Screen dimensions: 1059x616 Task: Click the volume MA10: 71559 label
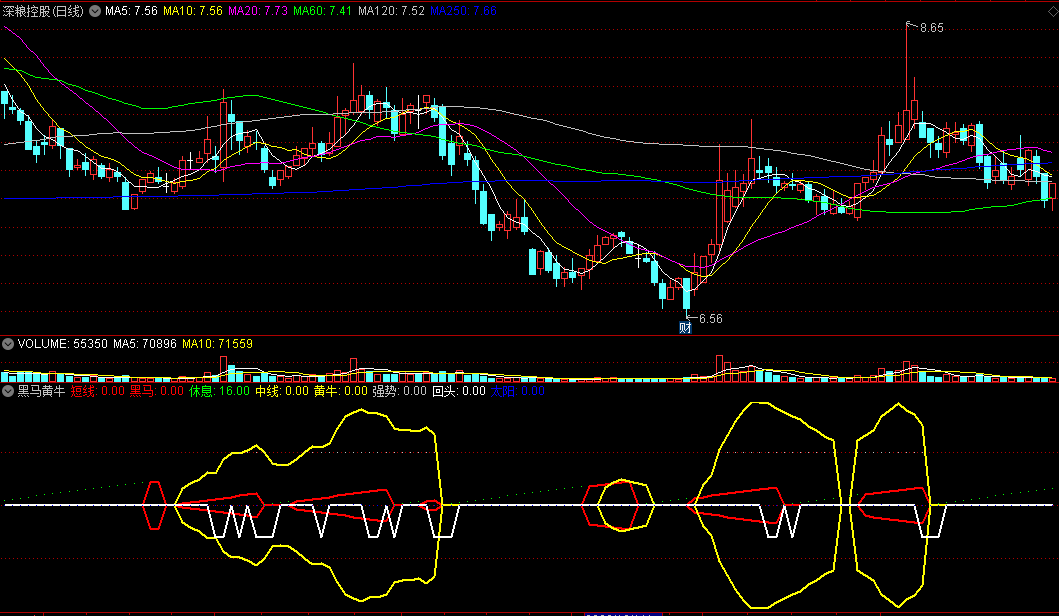click(x=217, y=344)
